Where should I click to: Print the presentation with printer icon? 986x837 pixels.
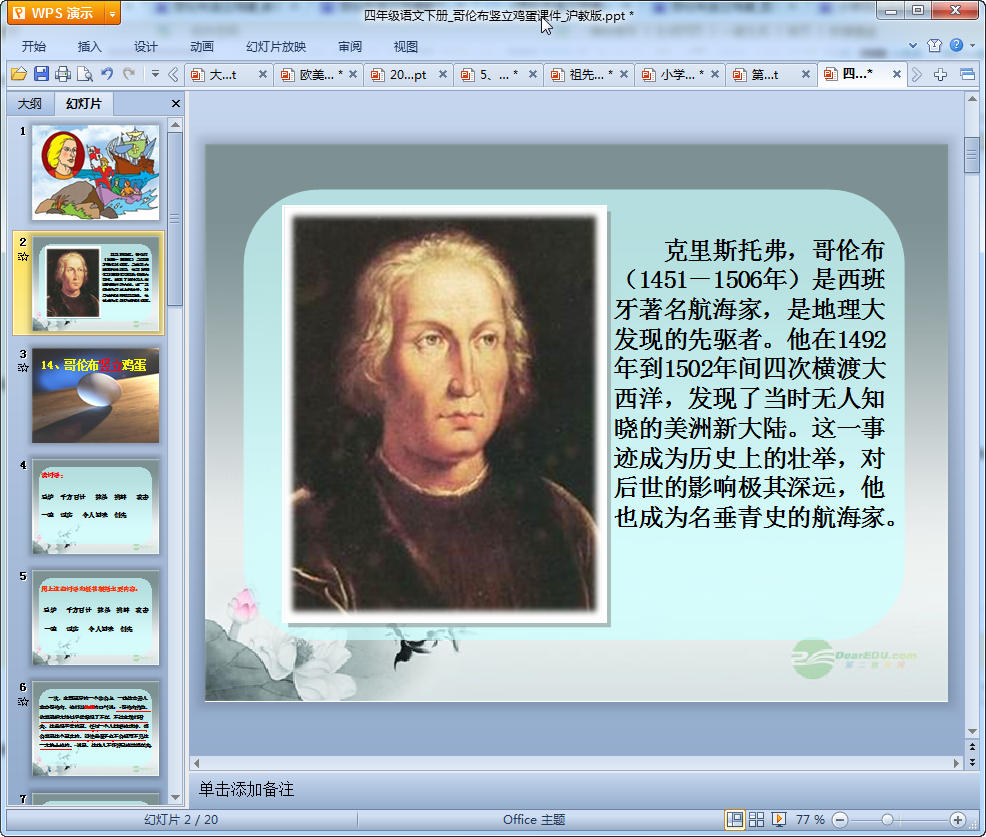(63, 74)
